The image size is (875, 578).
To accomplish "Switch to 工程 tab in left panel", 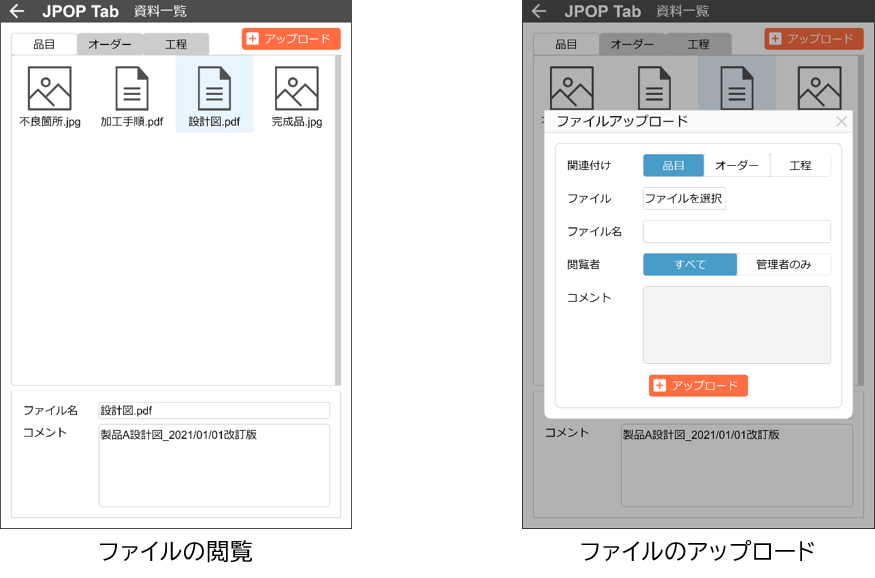I will click(176, 44).
